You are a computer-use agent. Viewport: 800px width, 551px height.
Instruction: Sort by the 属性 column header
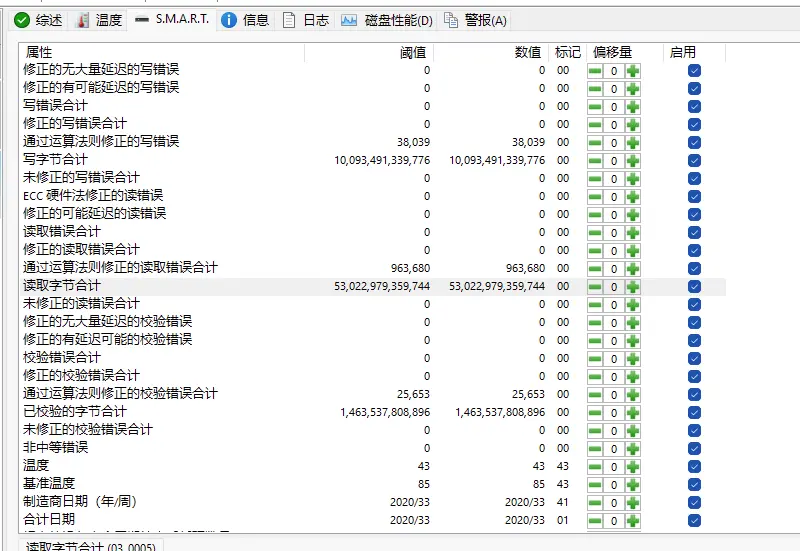40,52
